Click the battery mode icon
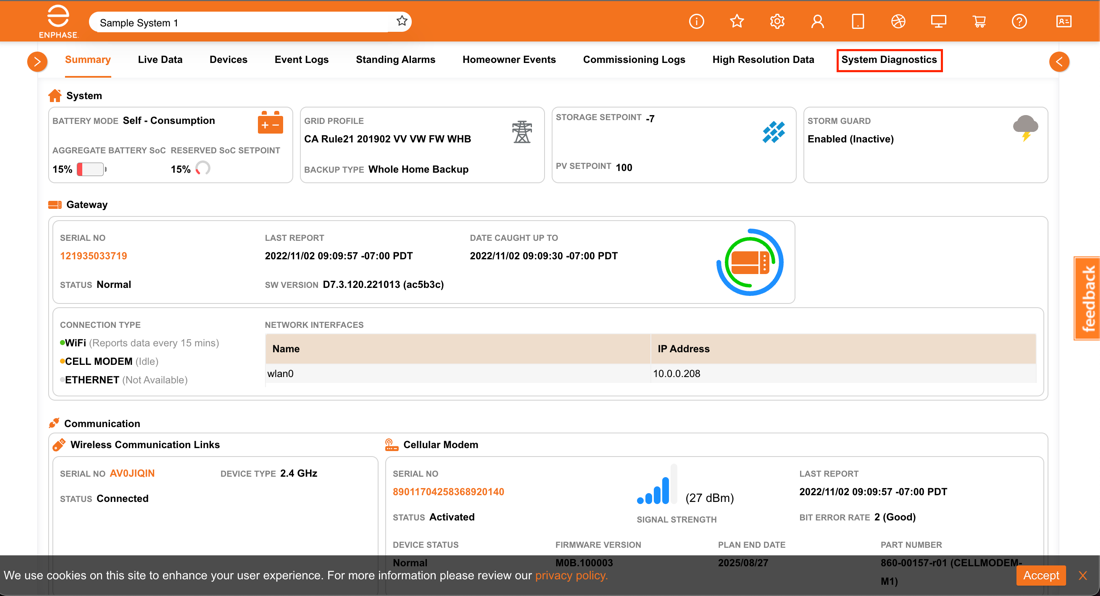1100x596 pixels. [270, 122]
